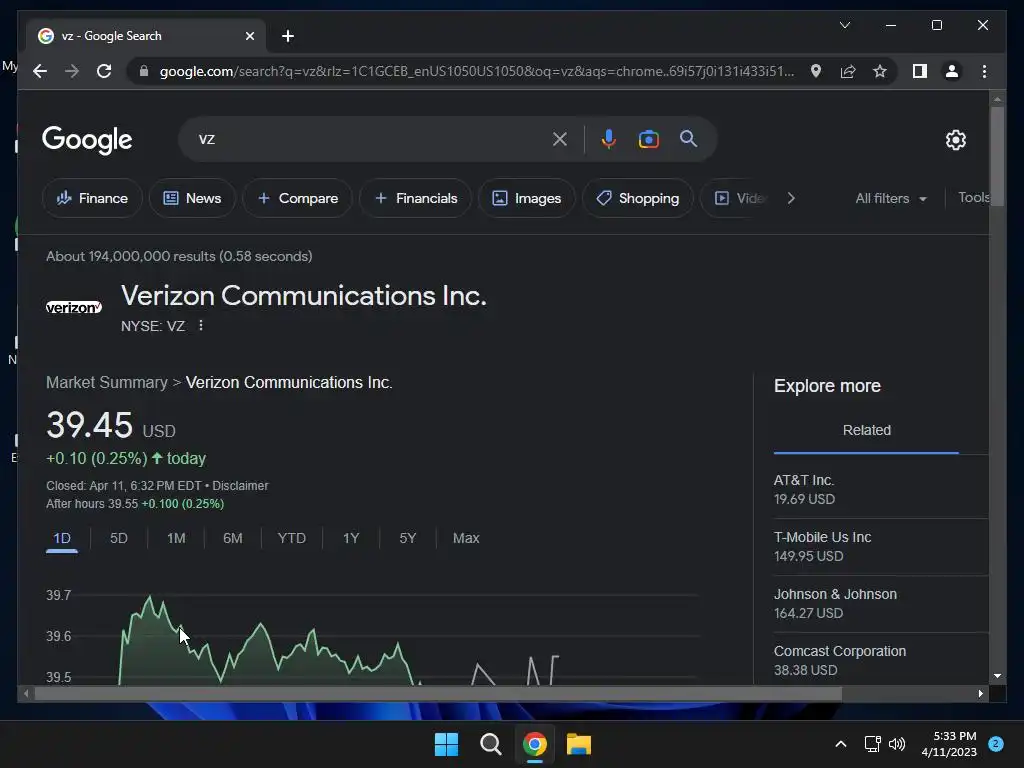Go back to the previous page
This screenshot has width=1024, height=768.
(40, 71)
